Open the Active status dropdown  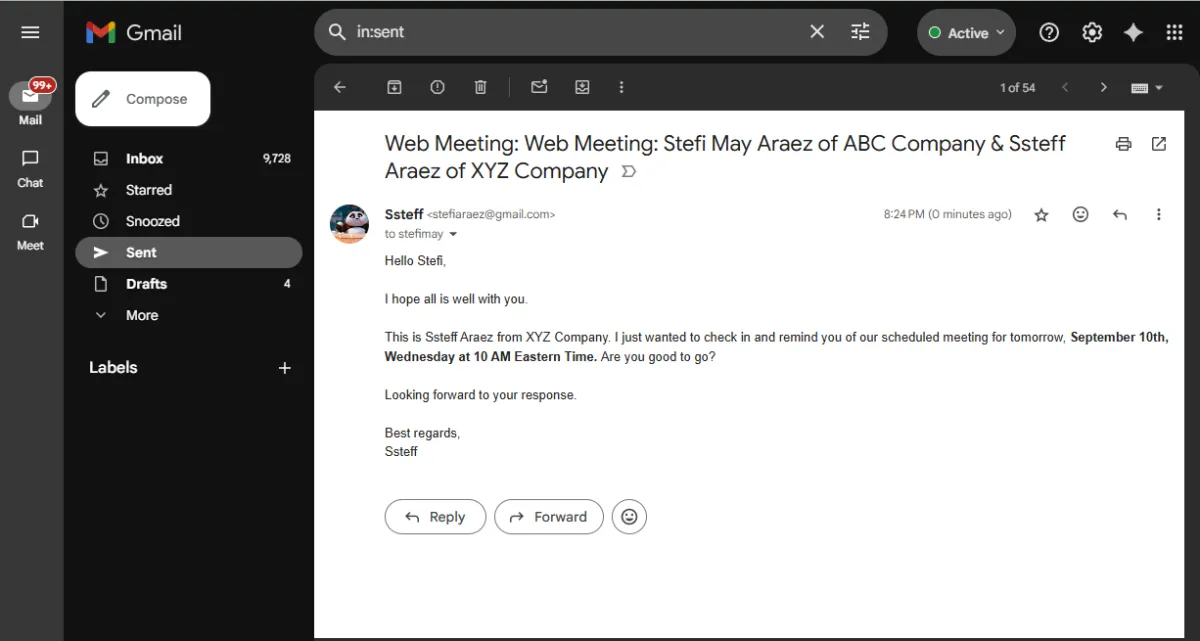pos(966,33)
